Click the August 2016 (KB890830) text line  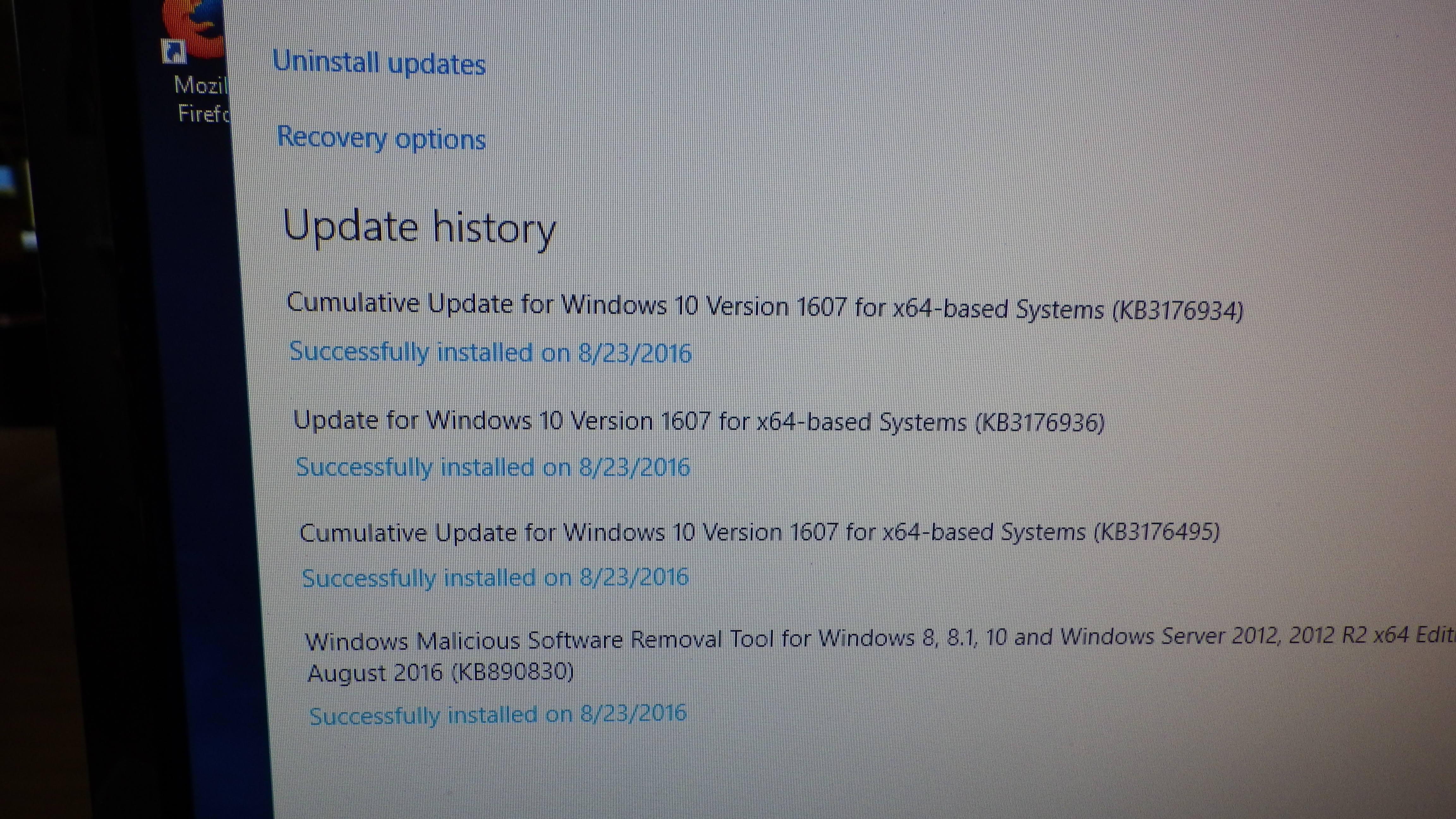[441, 673]
